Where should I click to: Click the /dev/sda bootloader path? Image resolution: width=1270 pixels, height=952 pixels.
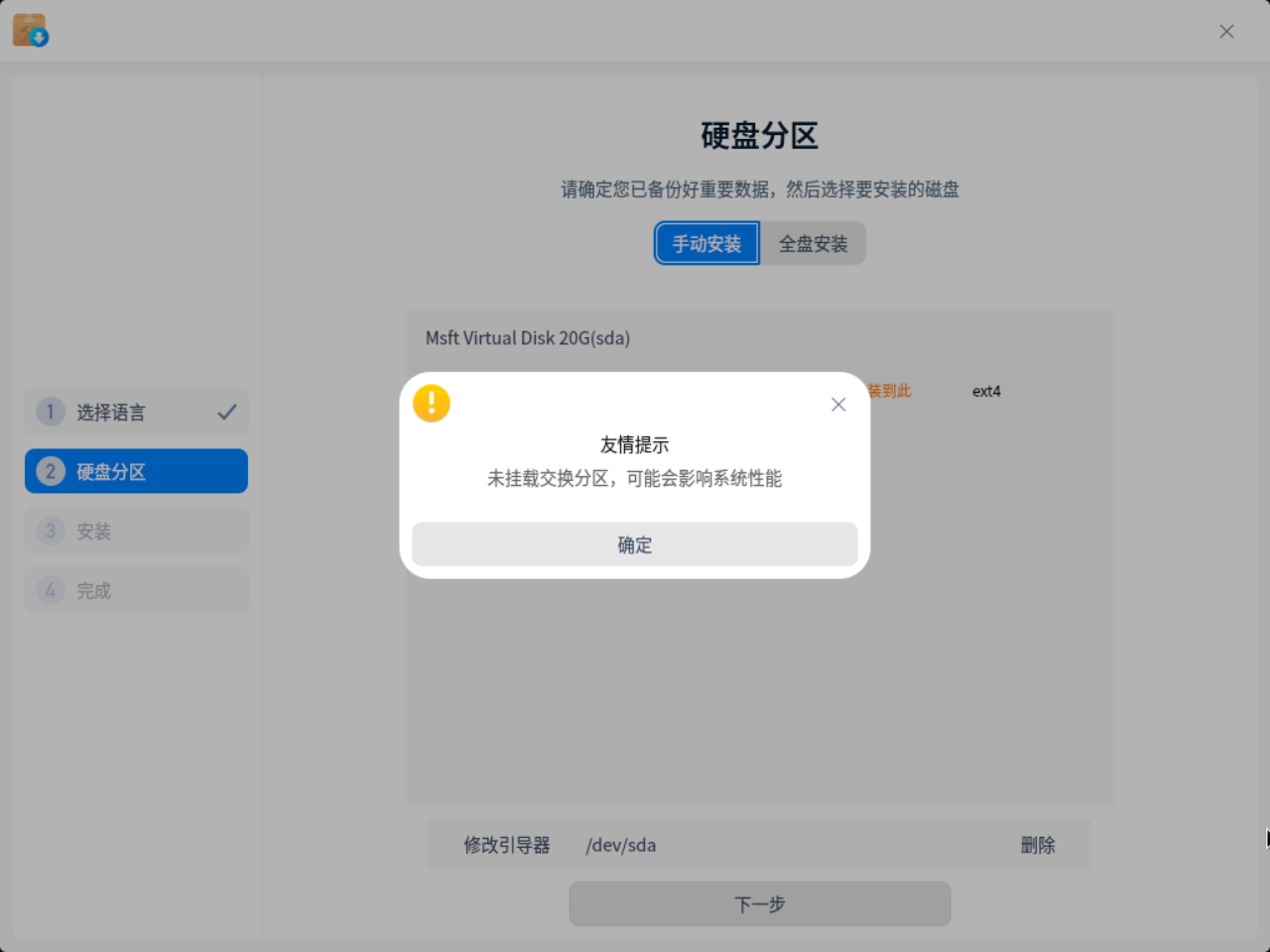click(621, 845)
